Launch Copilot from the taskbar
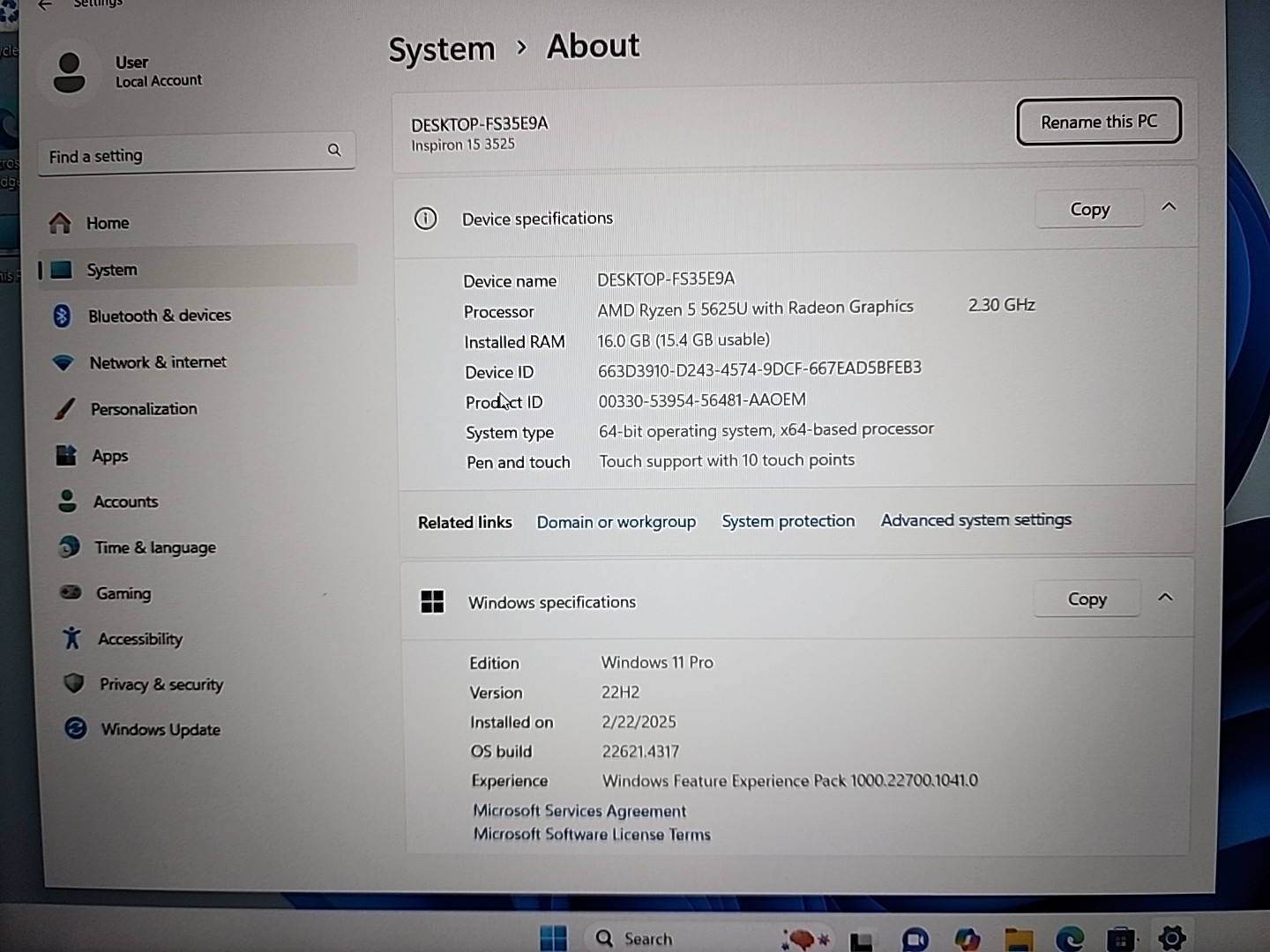 pos(967,940)
